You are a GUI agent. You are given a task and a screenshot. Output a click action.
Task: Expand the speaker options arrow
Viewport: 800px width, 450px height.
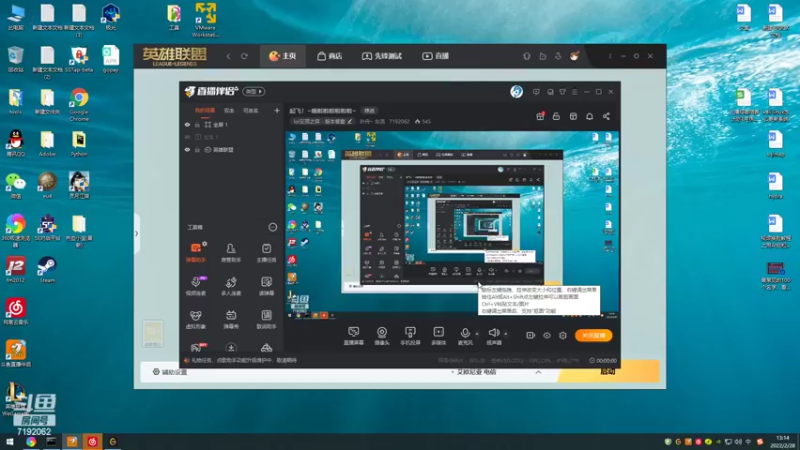pyautogui.click(x=506, y=334)
